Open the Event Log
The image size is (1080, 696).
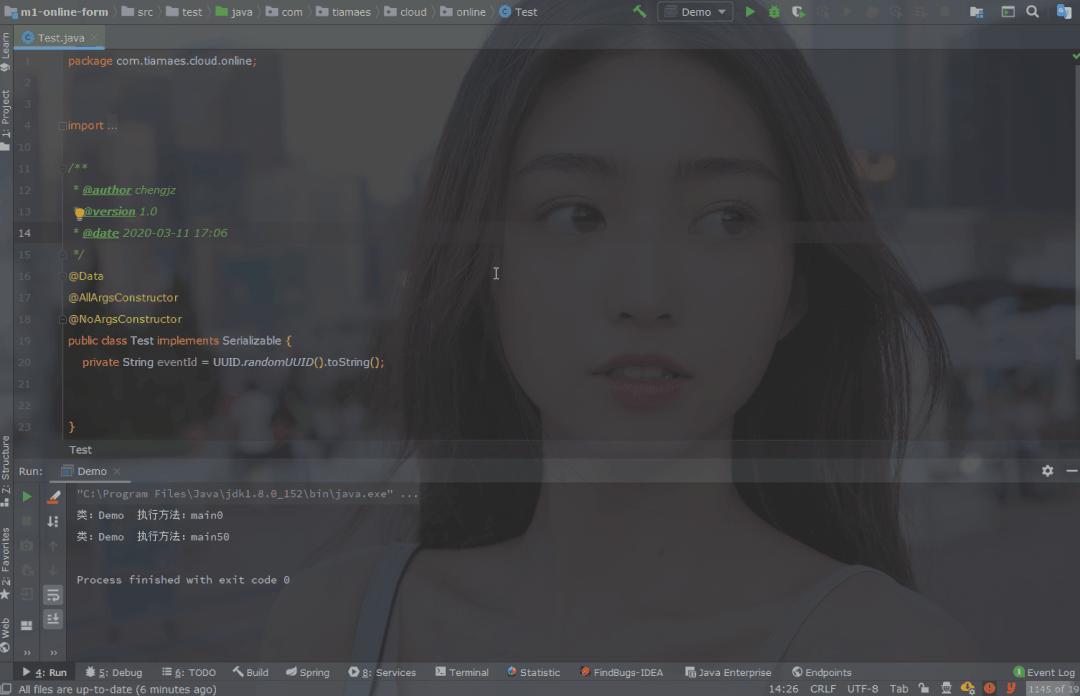pyautogui.click(x=1044, y=672)
